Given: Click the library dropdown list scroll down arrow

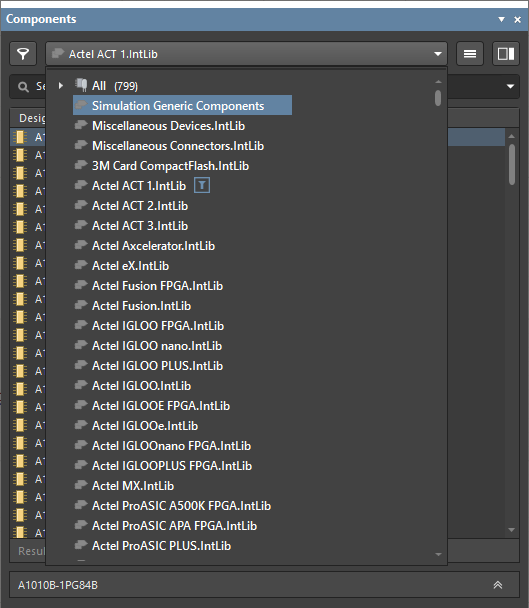Looking at the screenshot, I should point(438,554).
